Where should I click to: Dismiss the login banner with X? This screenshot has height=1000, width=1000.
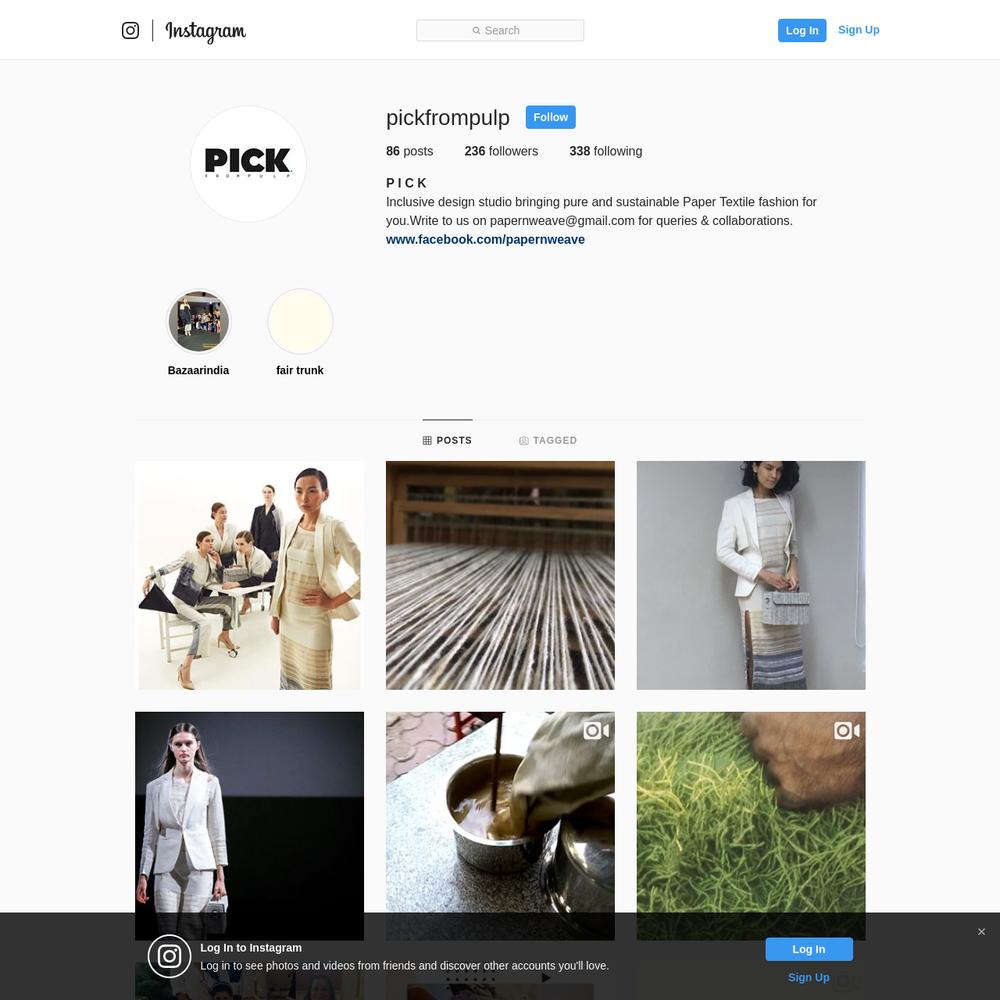[981, 932]
